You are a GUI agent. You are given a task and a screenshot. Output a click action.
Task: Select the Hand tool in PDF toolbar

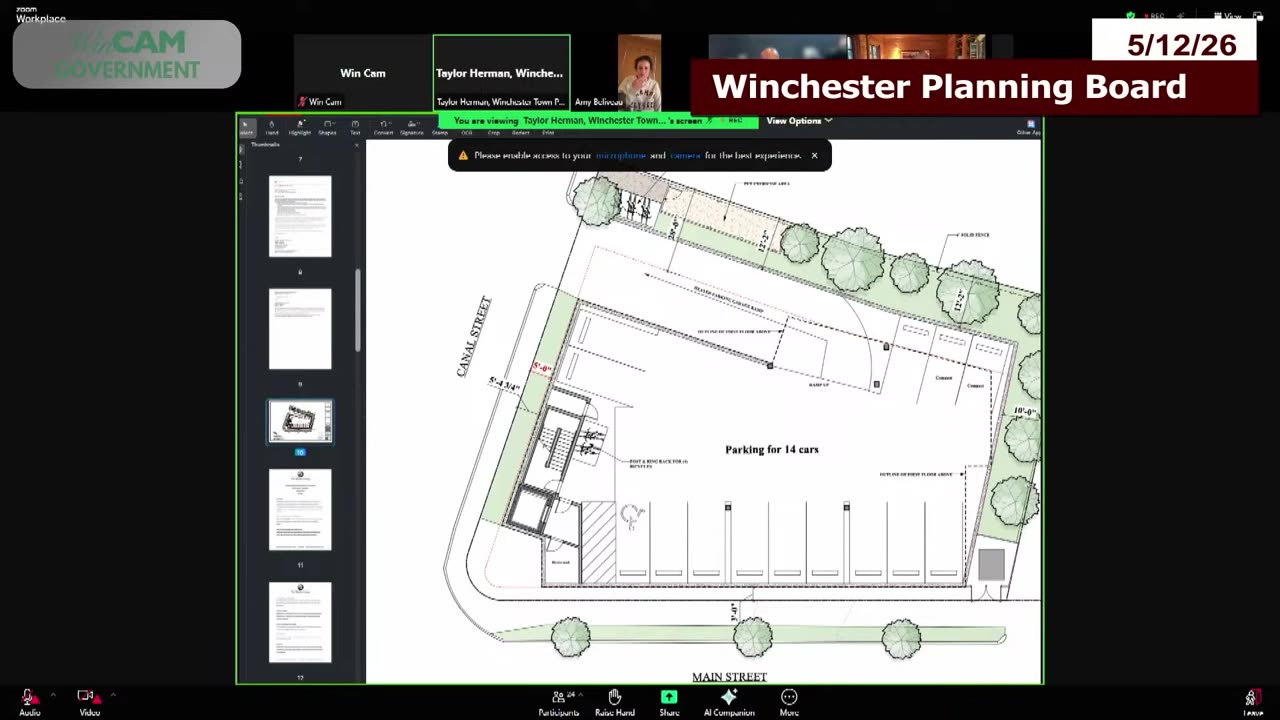271,127
